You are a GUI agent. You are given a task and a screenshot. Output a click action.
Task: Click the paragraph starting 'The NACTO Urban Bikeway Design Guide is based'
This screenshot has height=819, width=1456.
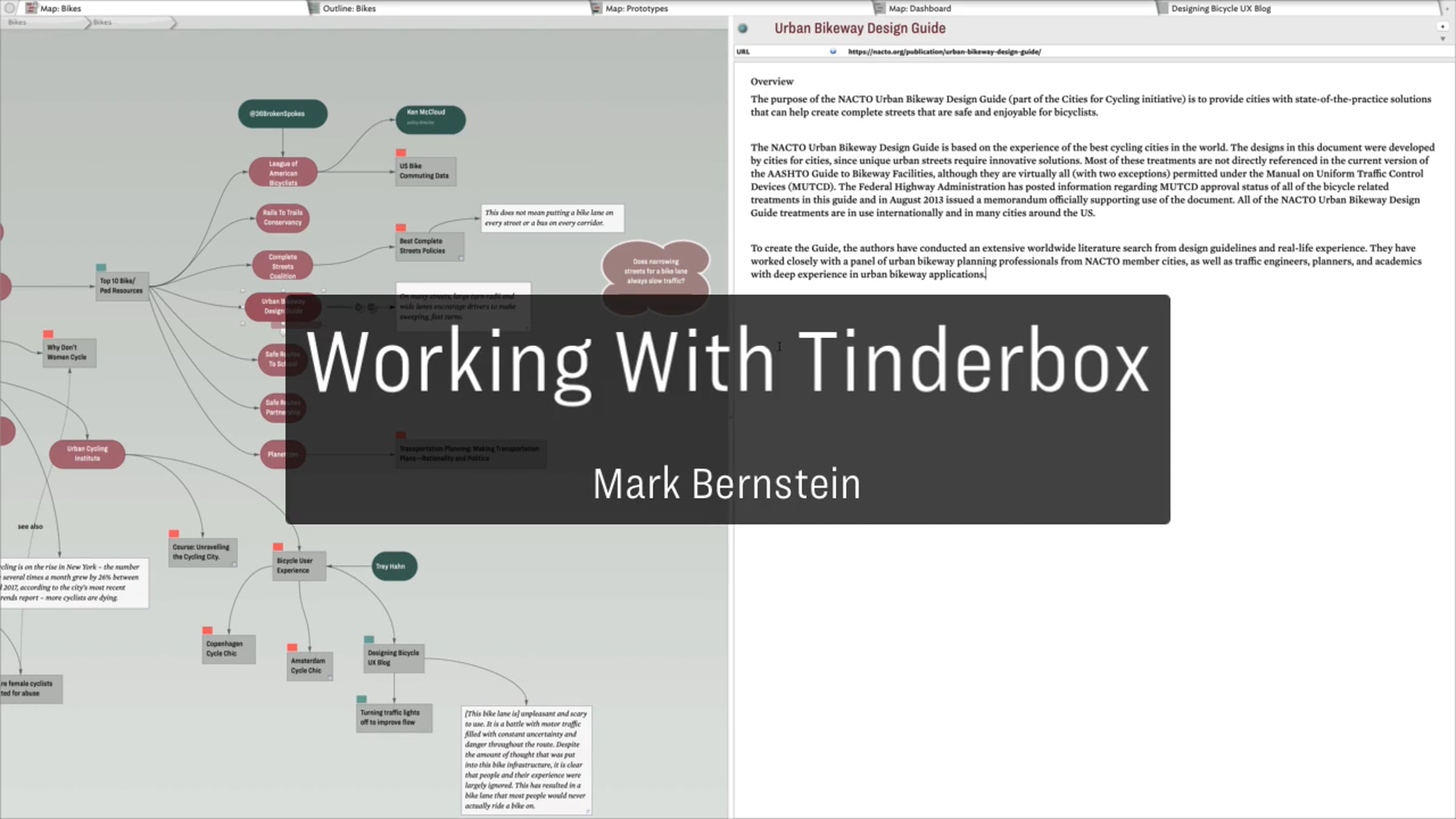[1093, 180]
